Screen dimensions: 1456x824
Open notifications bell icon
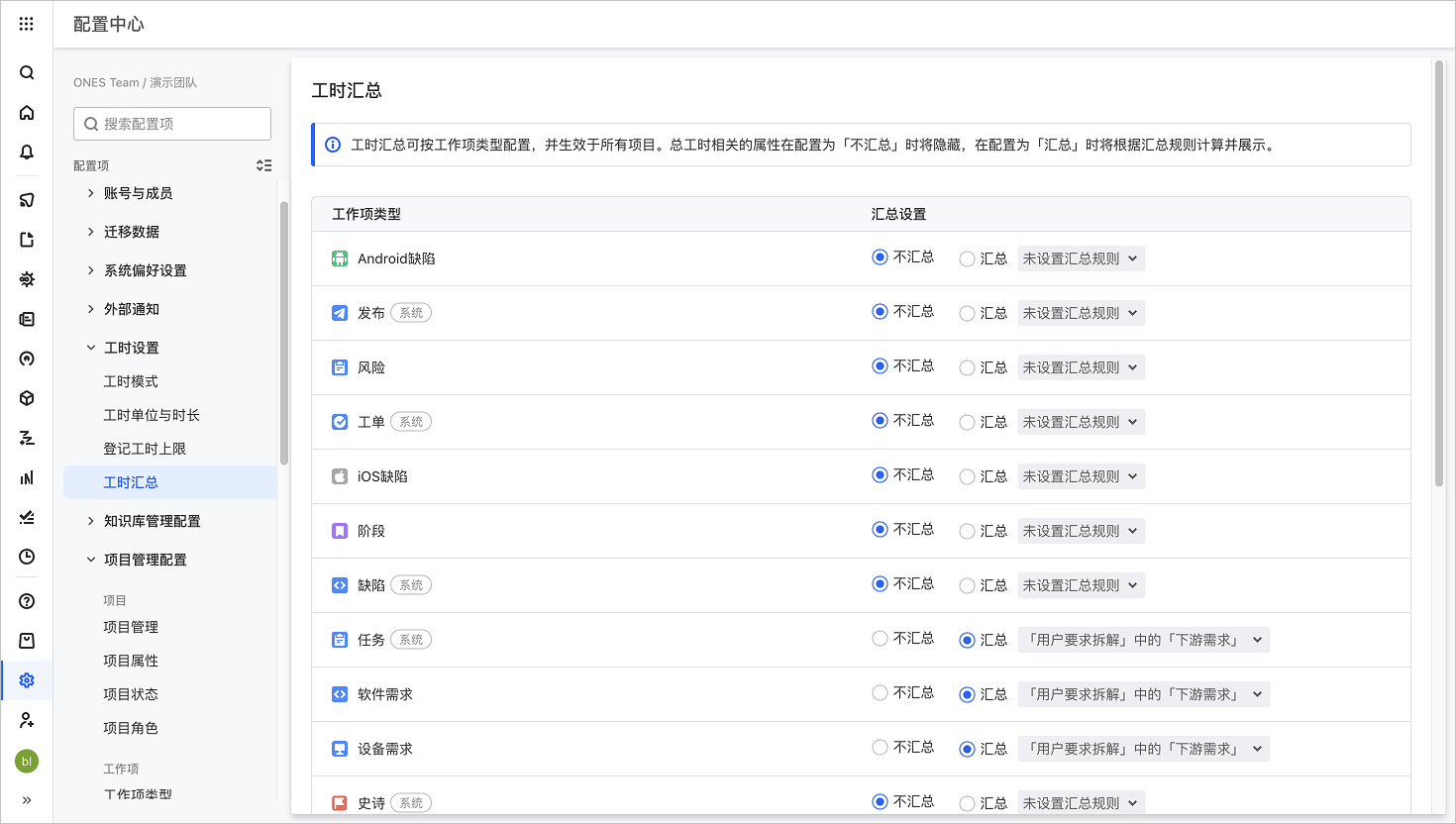(x=27, y=152)
